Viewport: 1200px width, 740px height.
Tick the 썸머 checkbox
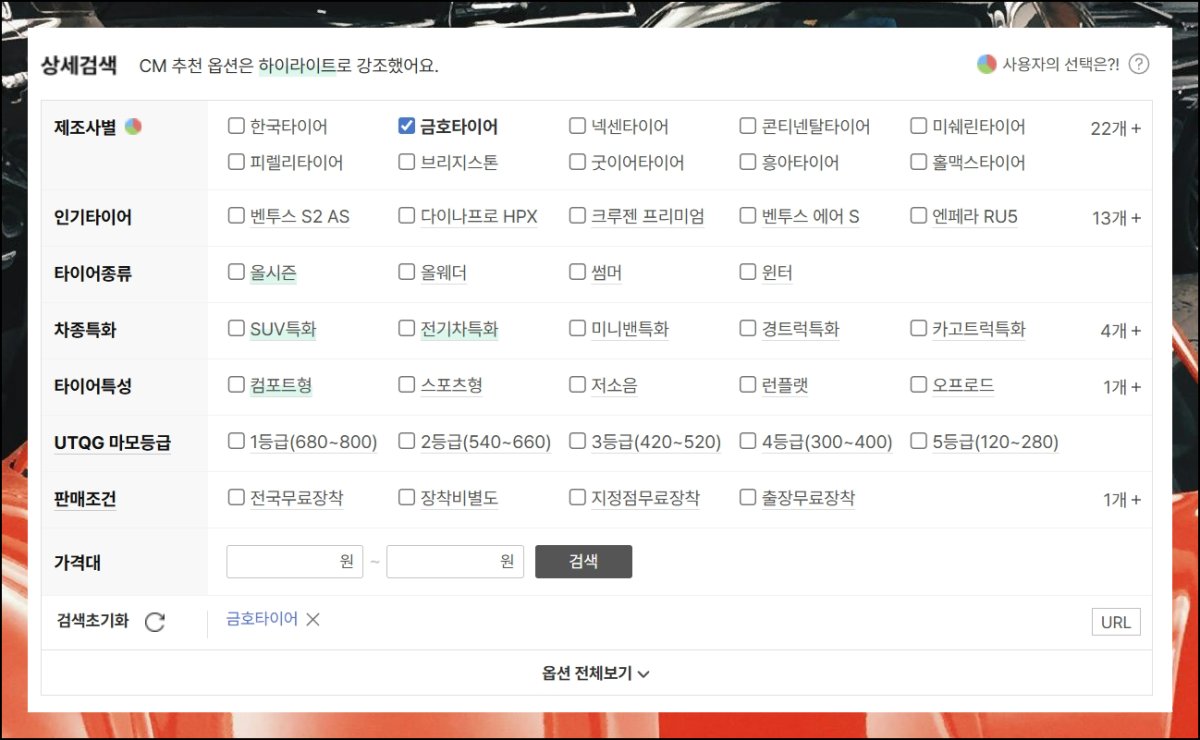pos(577,271)
